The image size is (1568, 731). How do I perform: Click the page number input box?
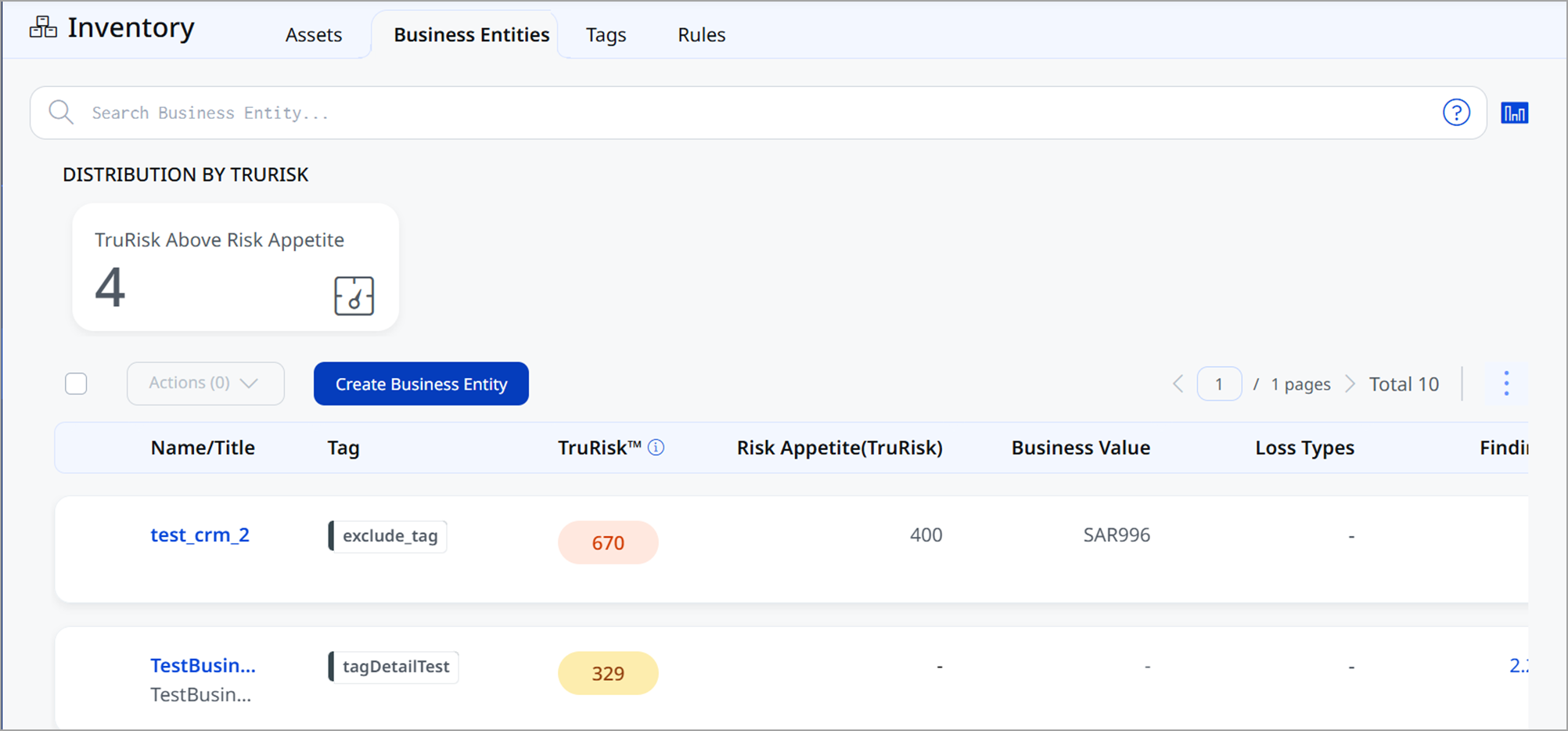pos(1218,384)
